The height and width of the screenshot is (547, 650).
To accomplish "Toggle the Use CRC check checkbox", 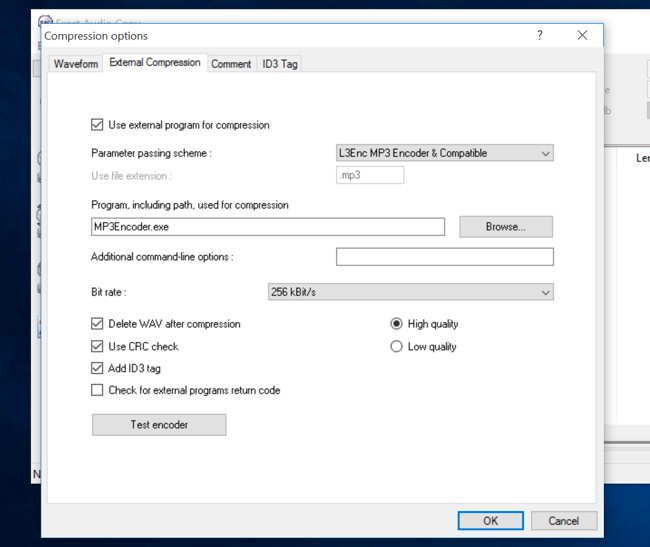I will (97, 346).
